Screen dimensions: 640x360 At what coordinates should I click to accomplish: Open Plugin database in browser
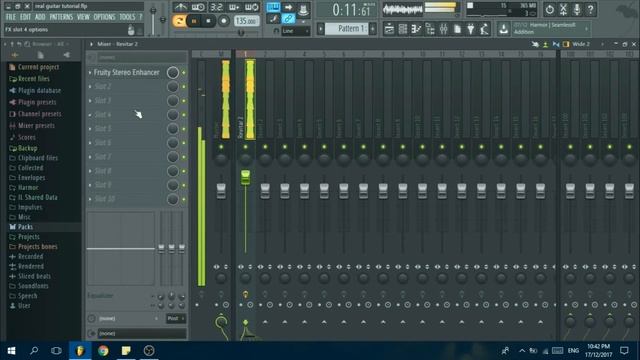[39, 91]
